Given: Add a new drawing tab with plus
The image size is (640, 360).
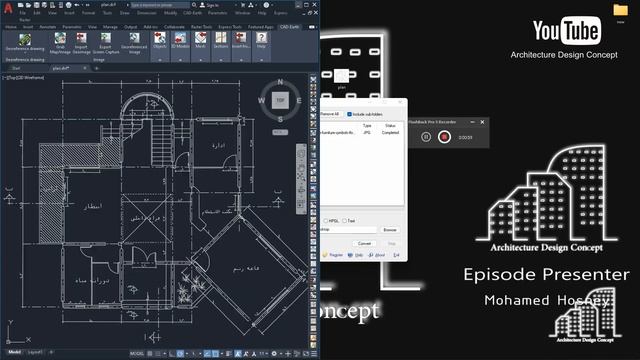Looking at the screenshot, I should click(x=97, y=68).
